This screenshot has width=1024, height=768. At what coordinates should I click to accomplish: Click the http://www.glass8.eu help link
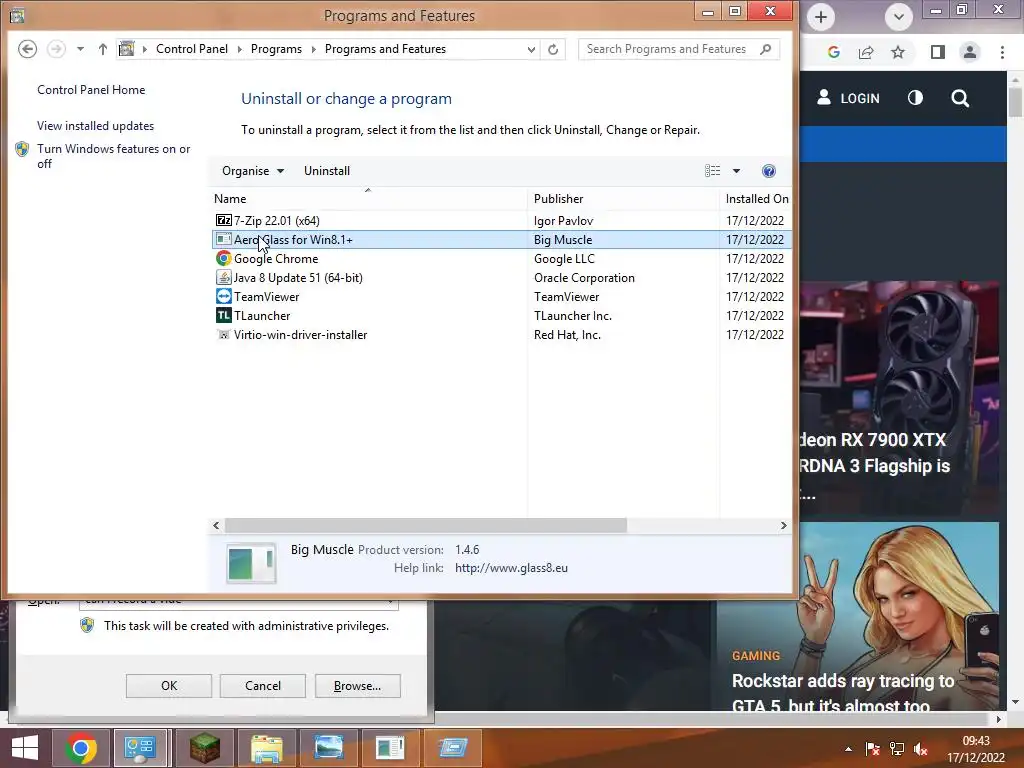[511, 568]
